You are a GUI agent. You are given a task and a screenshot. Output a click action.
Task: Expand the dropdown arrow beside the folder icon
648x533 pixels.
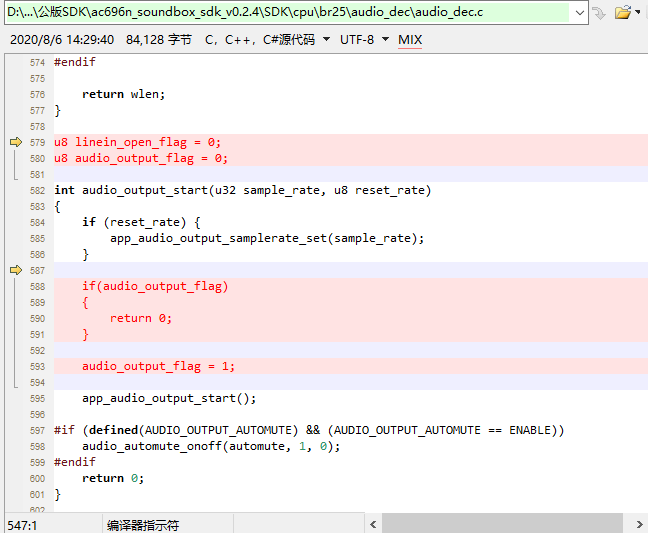coord(638,12)
